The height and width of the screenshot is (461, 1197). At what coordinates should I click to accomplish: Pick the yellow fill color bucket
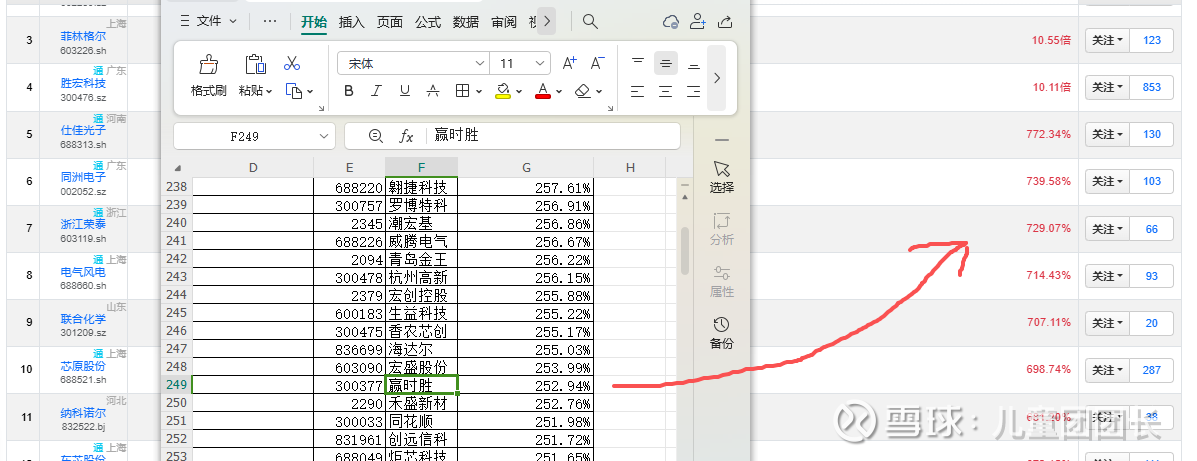[x=502, y=91]
